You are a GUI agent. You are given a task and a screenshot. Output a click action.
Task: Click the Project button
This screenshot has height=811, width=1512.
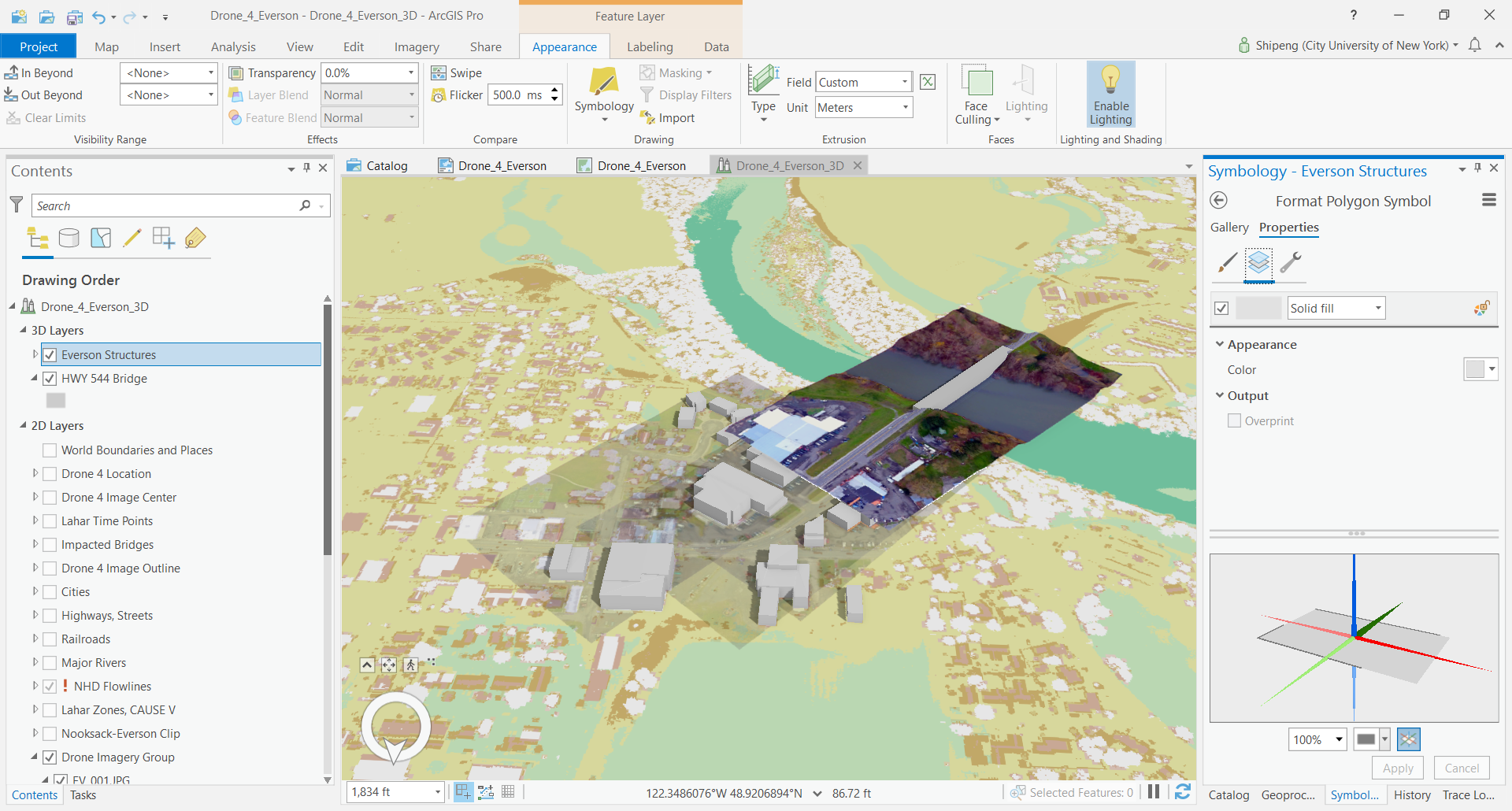[39, 46]
